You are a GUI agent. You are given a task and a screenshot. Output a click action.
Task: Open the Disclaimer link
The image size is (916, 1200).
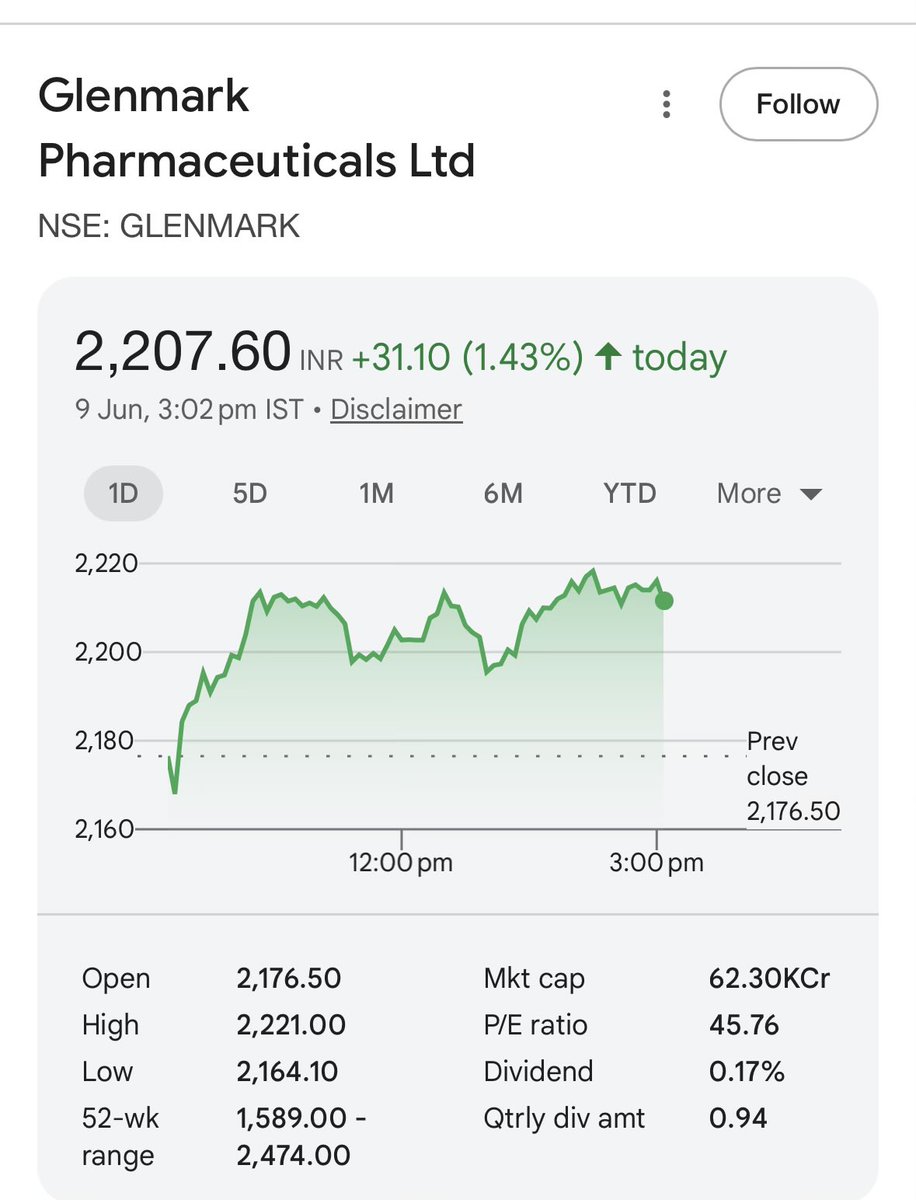tap(396, 409)
